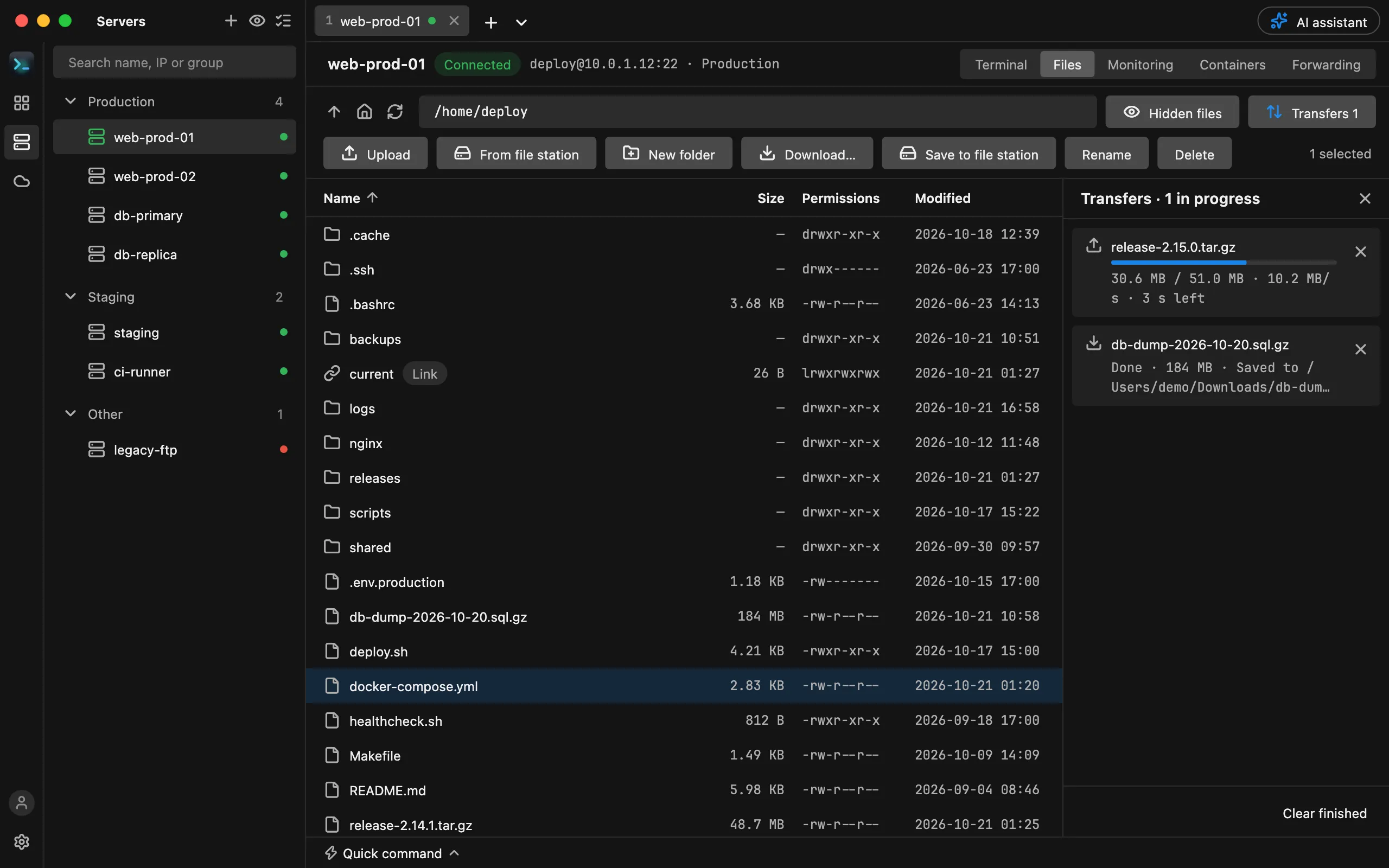The width and height of the screenshot is (1389, 868).
Task: Open the terminal prompt icon in left rail
Action: [22, 63]
